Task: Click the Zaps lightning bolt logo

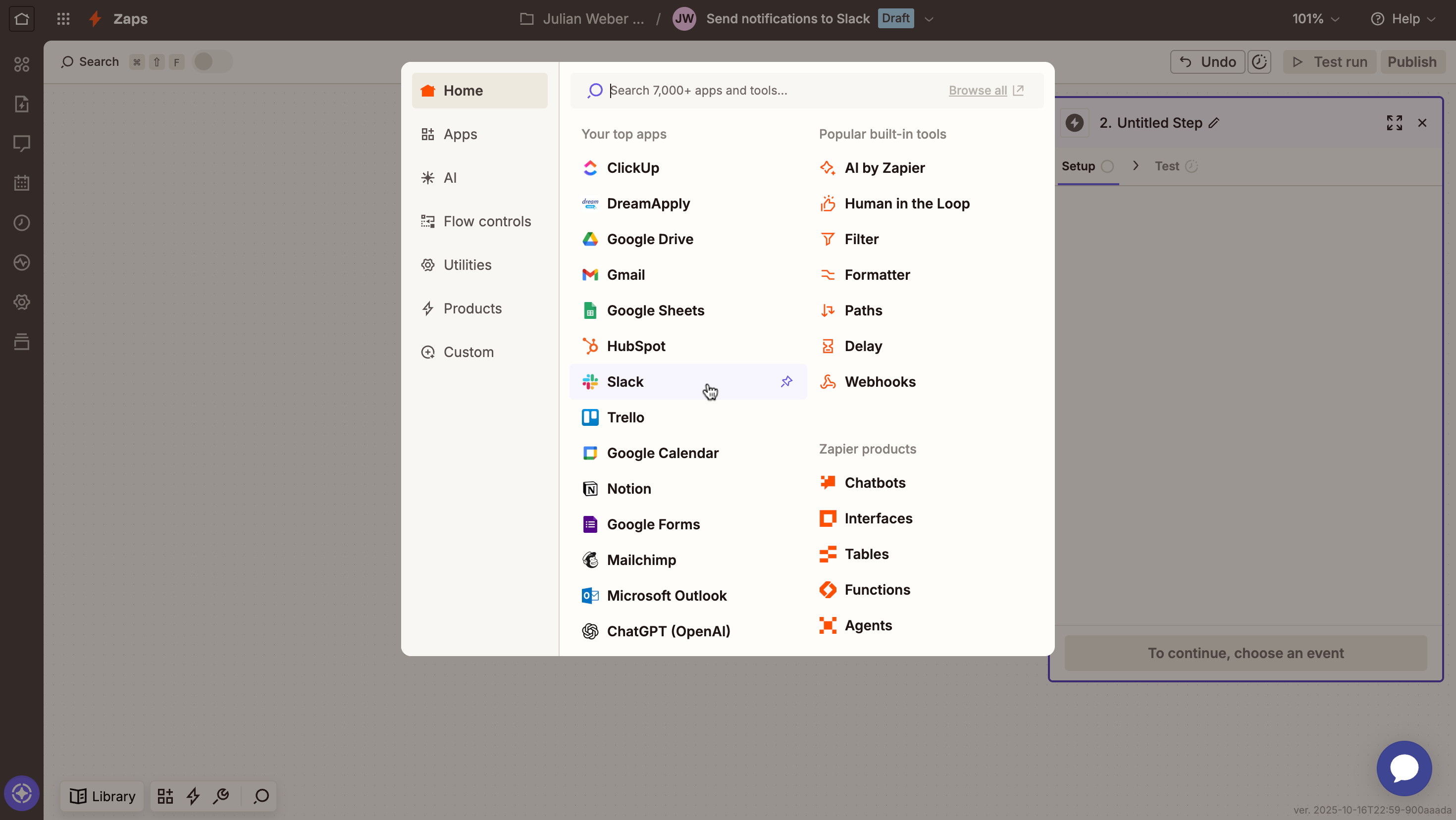Action: coord(95,19)
